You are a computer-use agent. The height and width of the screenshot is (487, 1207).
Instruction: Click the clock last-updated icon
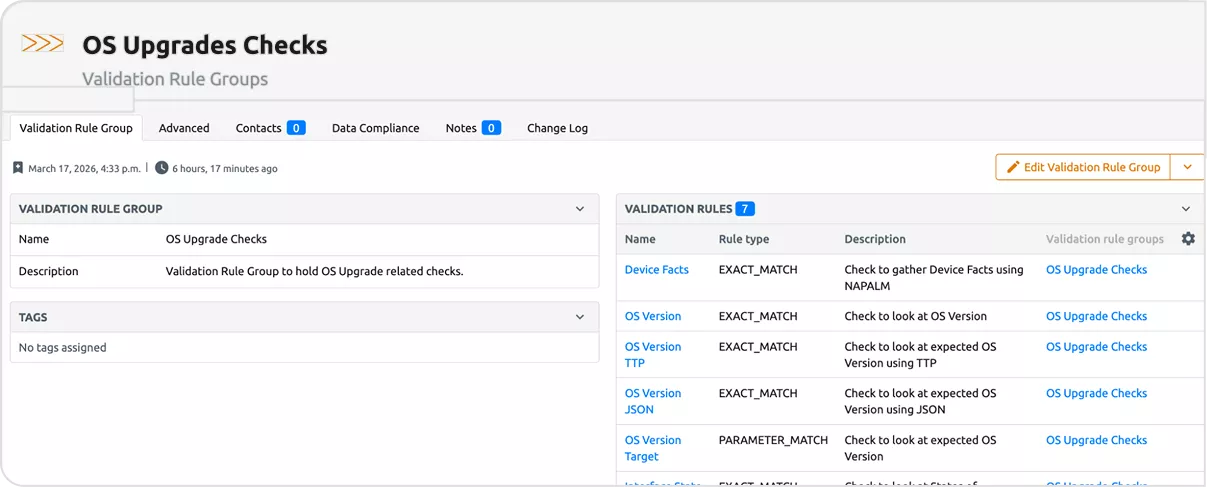162,168
